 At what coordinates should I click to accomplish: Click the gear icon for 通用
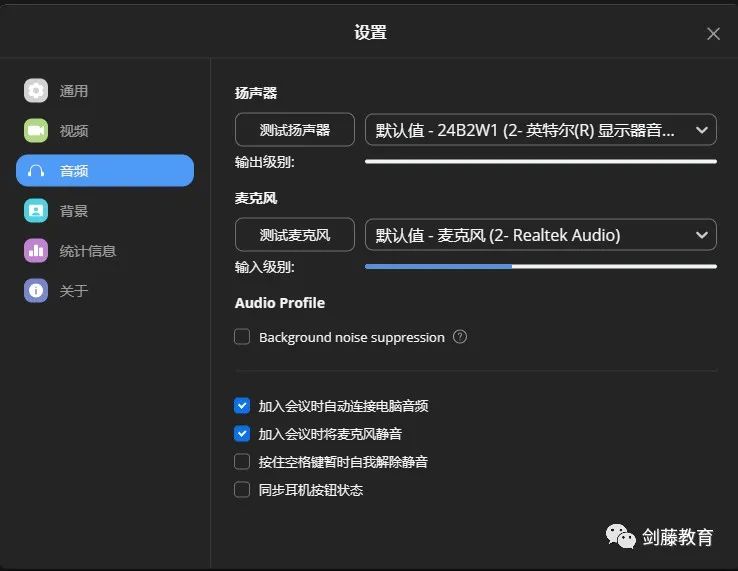tap(36, 90)
